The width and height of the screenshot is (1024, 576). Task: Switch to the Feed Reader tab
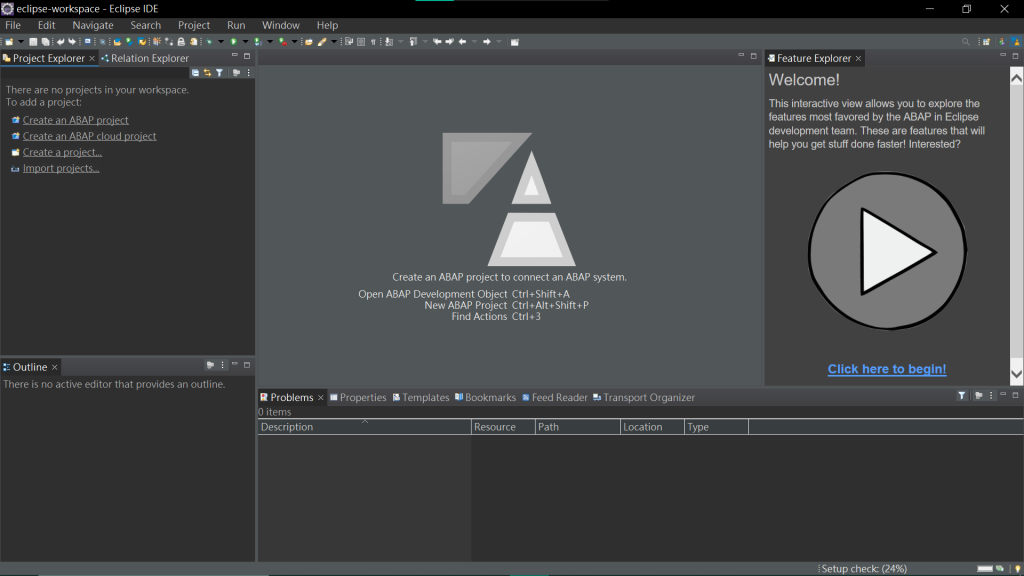[x=554, y=397]
